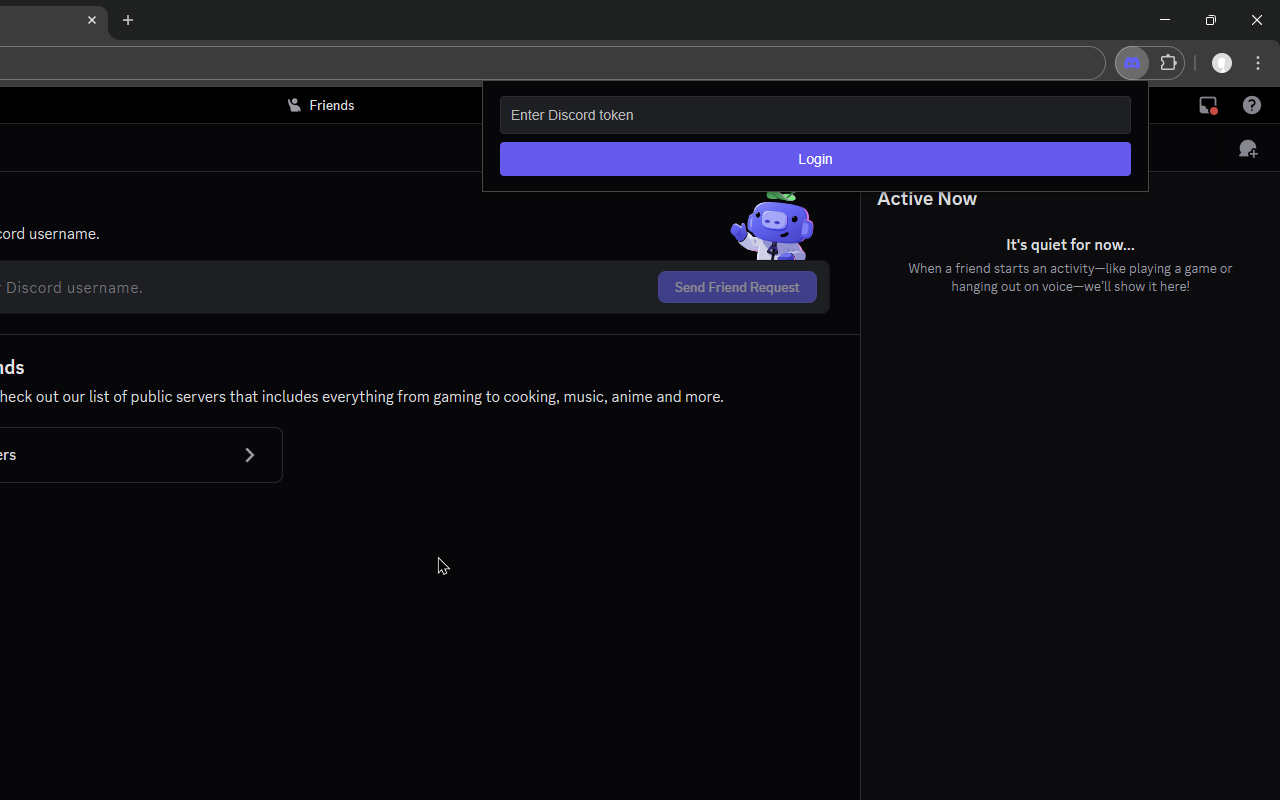The image size is (1280, 800).
Task: Open a new browser tab
Action: coord(128,20)
